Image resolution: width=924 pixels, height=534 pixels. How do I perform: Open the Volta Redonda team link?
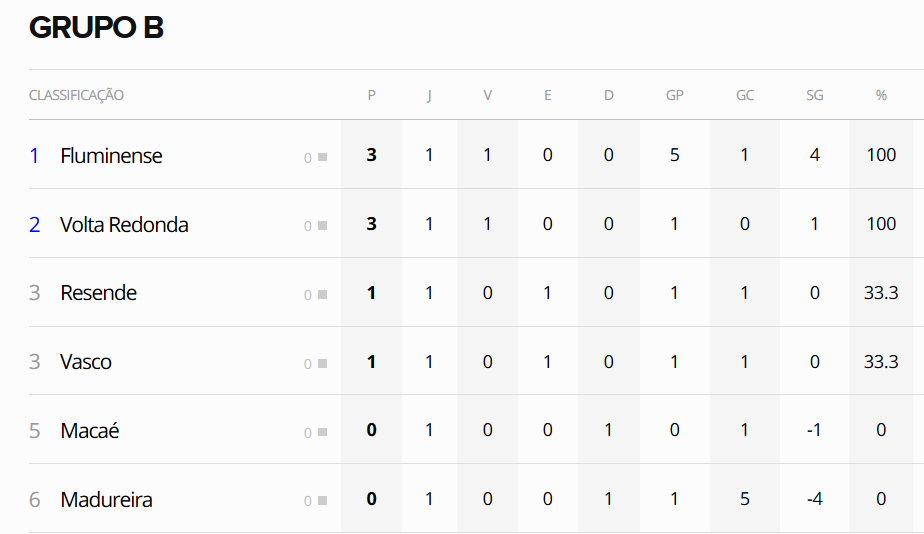124,225
